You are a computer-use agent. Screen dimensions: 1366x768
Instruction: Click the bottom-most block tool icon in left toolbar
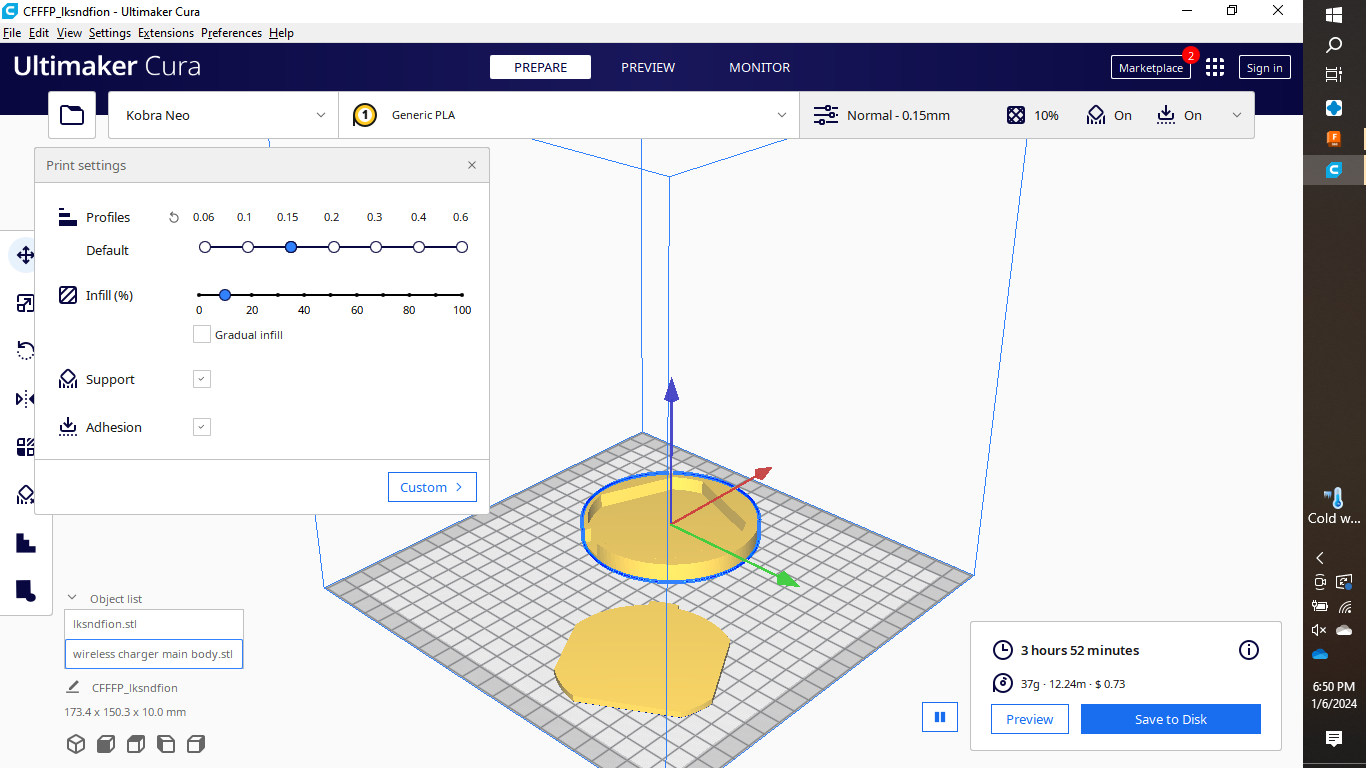(26, 591)
